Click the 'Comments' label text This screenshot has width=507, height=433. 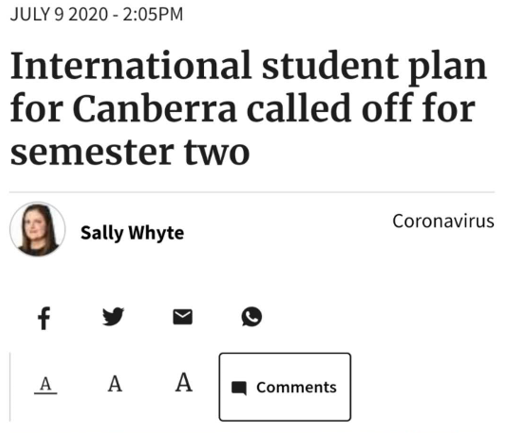(296, 387)
